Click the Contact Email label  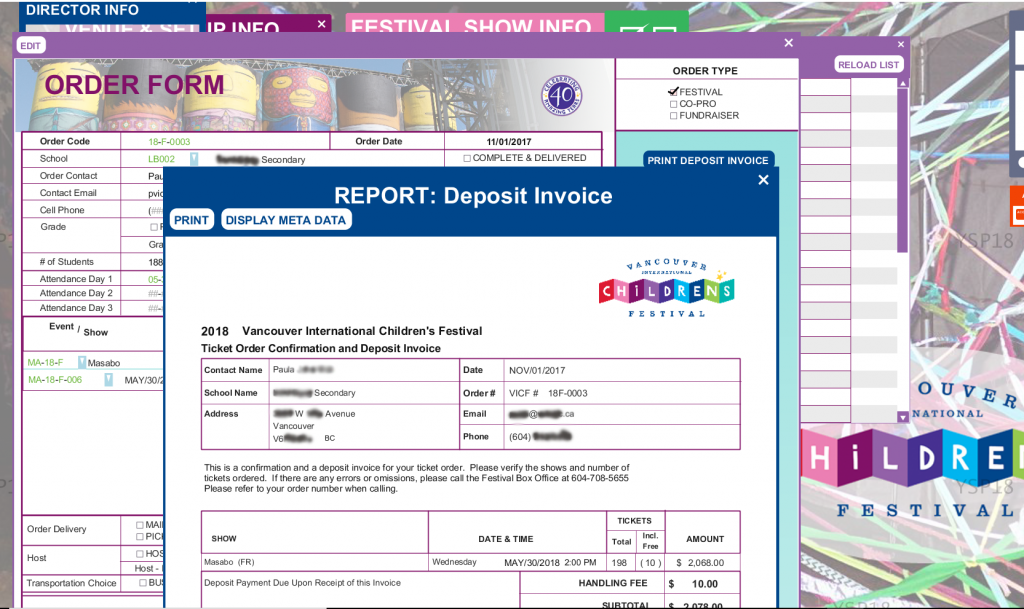(68, 193)
